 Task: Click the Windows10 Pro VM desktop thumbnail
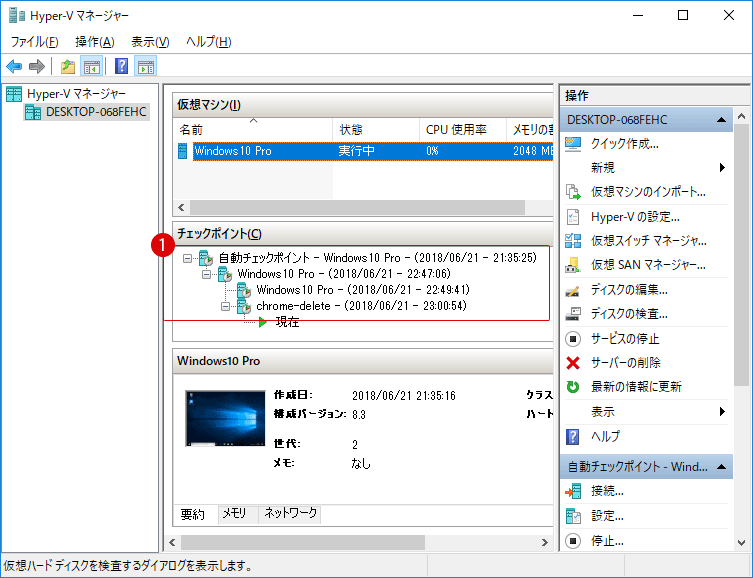tap(225, 419)
